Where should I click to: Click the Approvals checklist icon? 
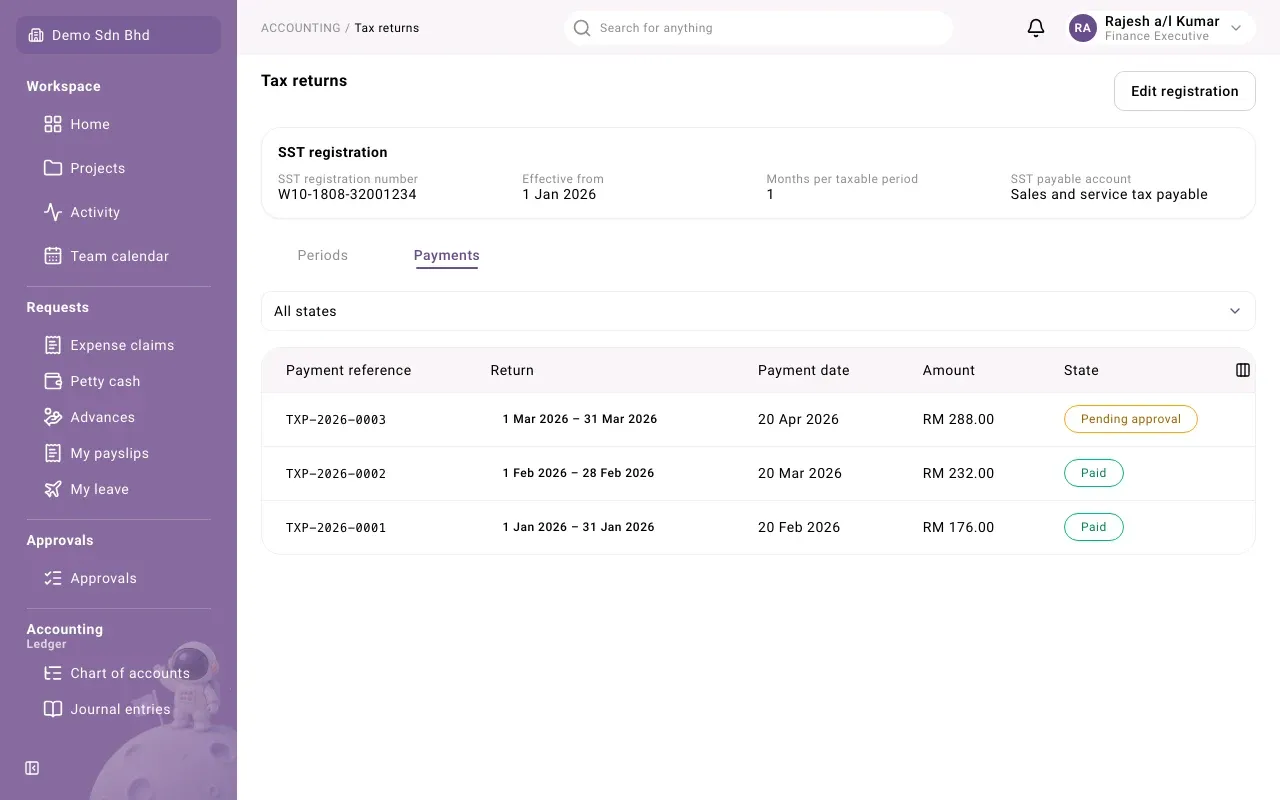point(53,578)
